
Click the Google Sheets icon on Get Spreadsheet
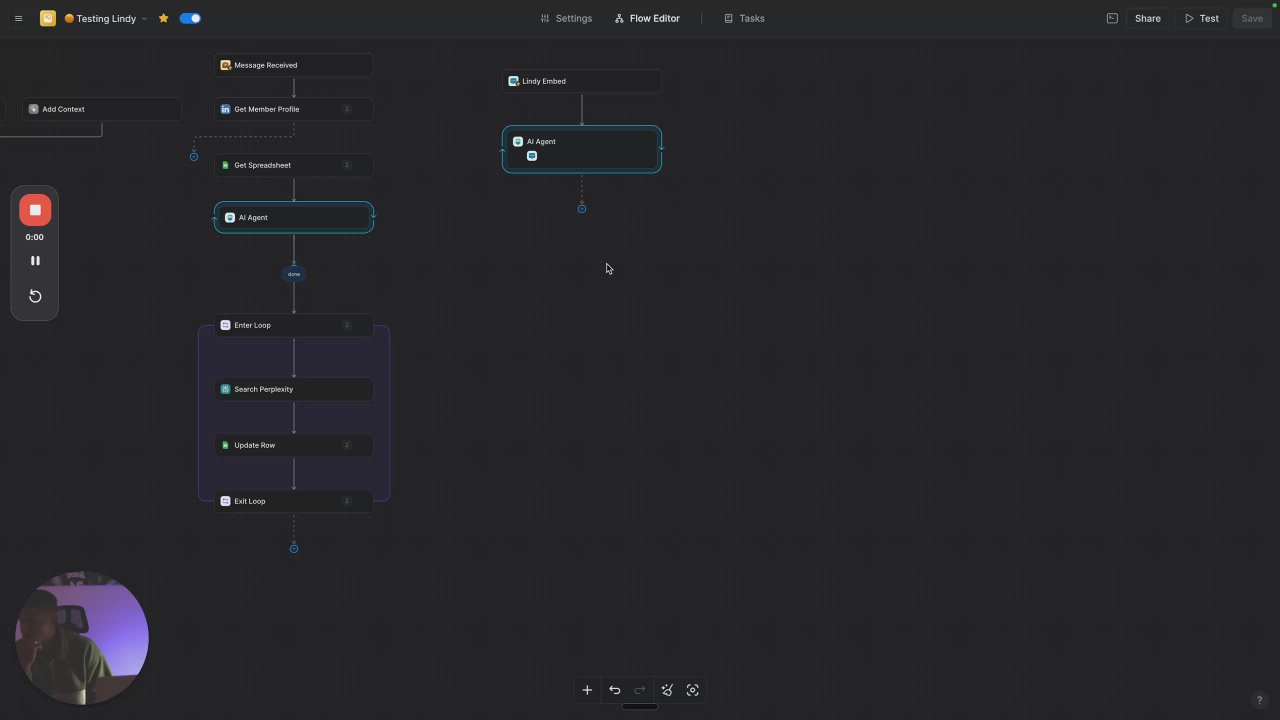pyautogui.click(x=225, y=165)
